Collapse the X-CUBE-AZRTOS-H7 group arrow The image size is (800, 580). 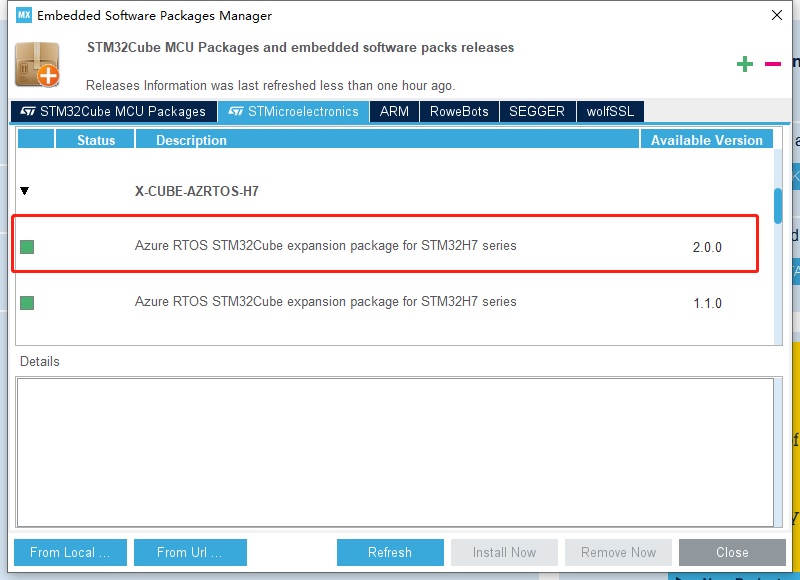[24, 191]
